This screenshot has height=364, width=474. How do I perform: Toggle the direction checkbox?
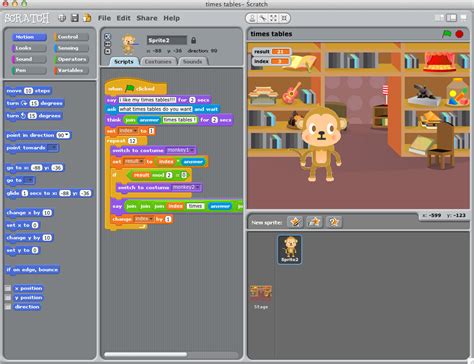8,307
